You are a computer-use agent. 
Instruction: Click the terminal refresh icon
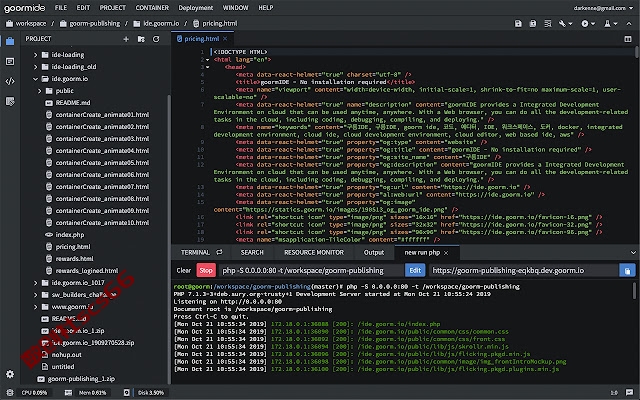coord(219,252)
